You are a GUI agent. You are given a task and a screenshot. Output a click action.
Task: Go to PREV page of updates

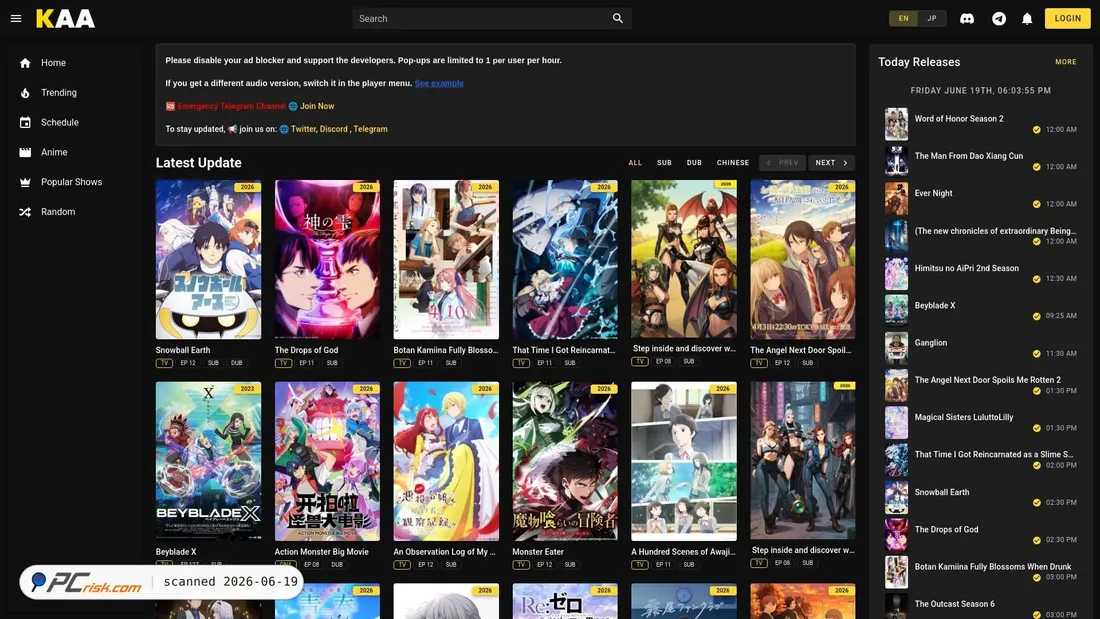pos(782,163)
